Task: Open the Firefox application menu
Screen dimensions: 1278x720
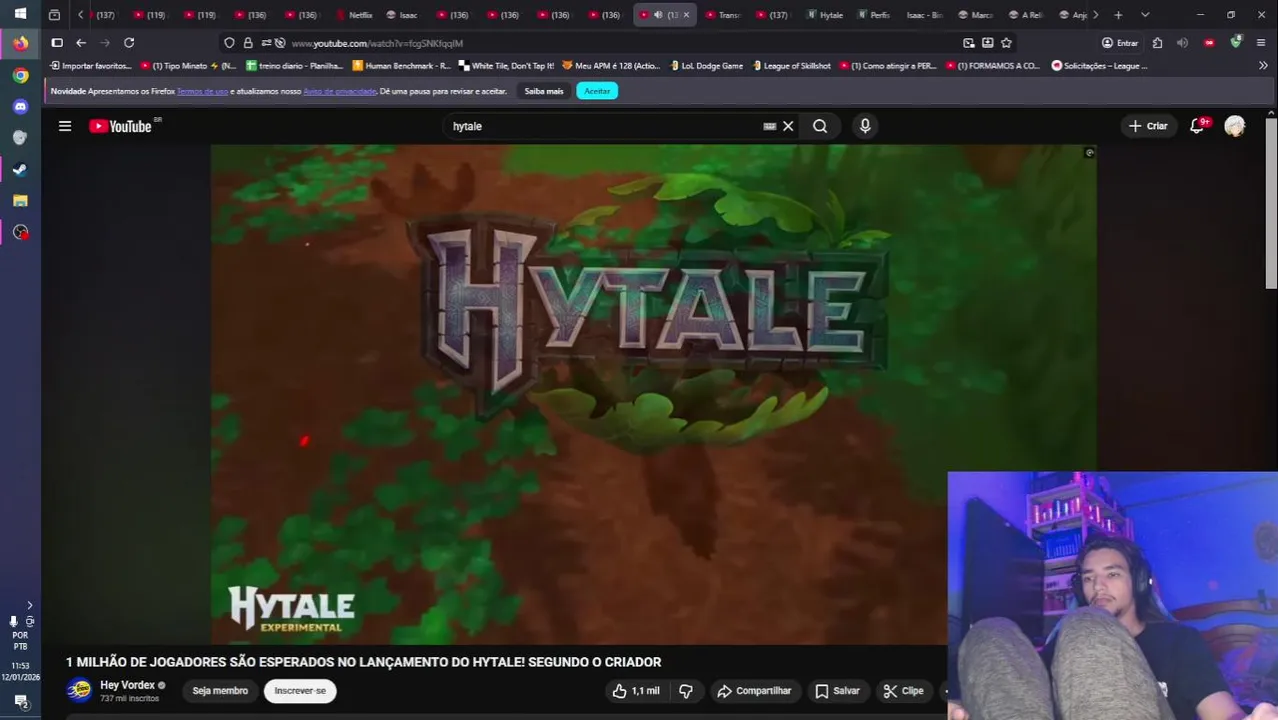Action: point(1261,43)
